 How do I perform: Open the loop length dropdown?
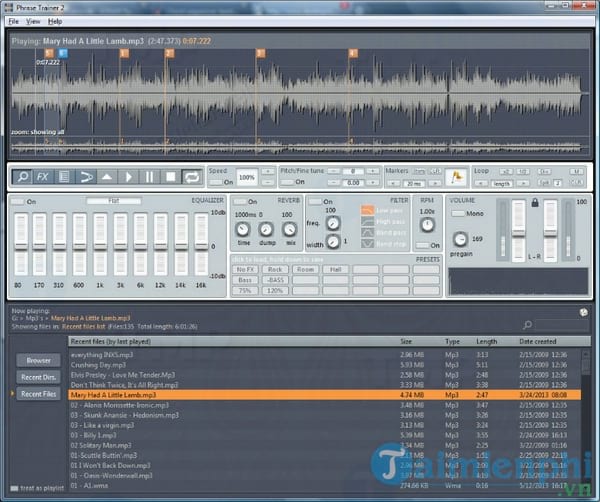pyautogui.click(x=501, y=183)
